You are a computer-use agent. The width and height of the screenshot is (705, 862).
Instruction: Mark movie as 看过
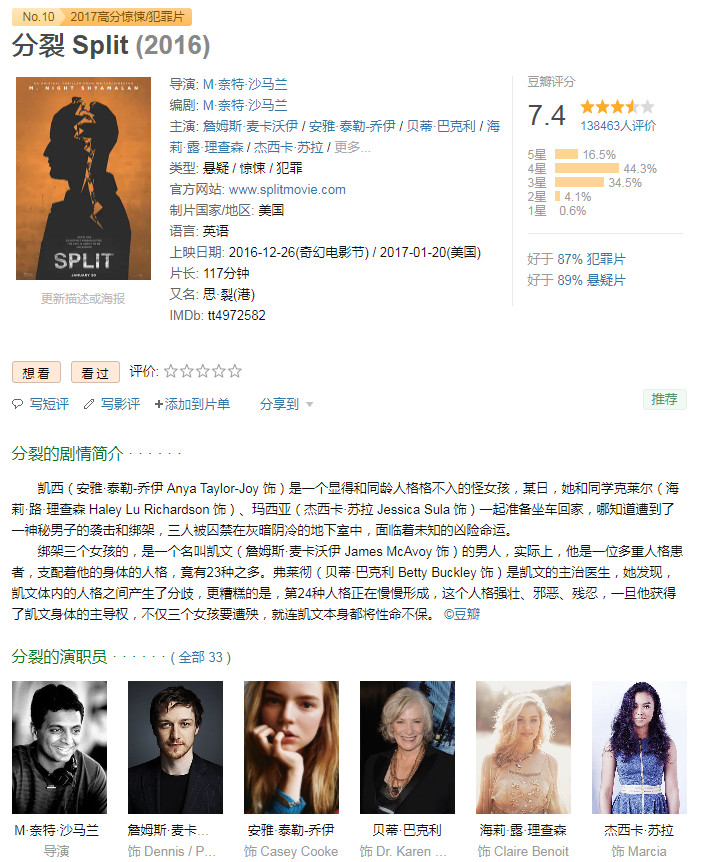[x=95, y=373]
